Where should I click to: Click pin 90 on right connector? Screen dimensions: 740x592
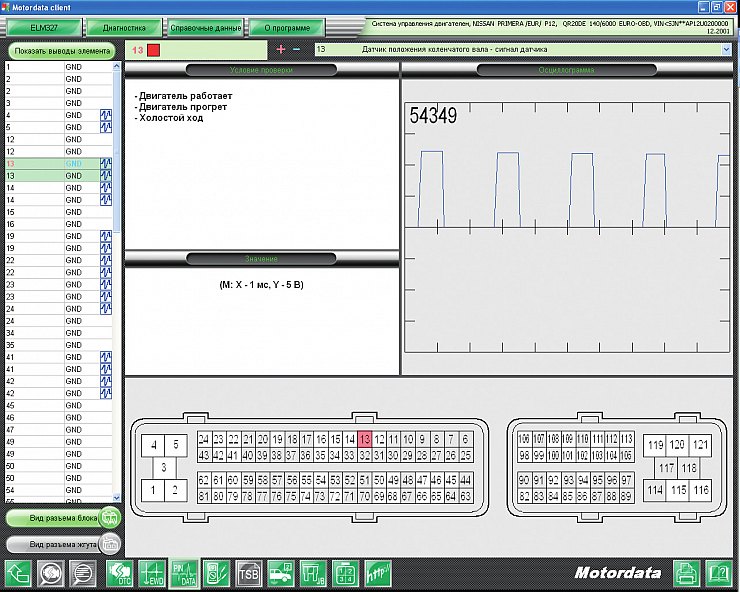[524, 480]
